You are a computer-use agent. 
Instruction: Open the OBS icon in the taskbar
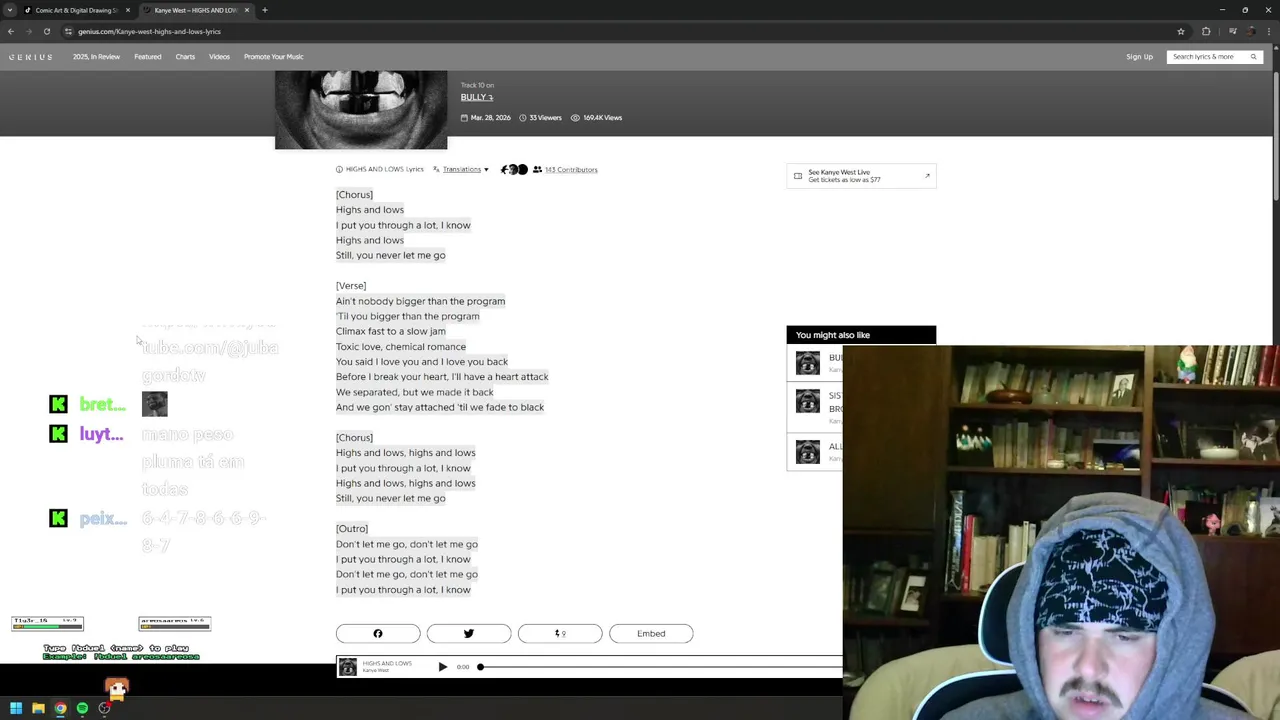(x=104, y=708)
